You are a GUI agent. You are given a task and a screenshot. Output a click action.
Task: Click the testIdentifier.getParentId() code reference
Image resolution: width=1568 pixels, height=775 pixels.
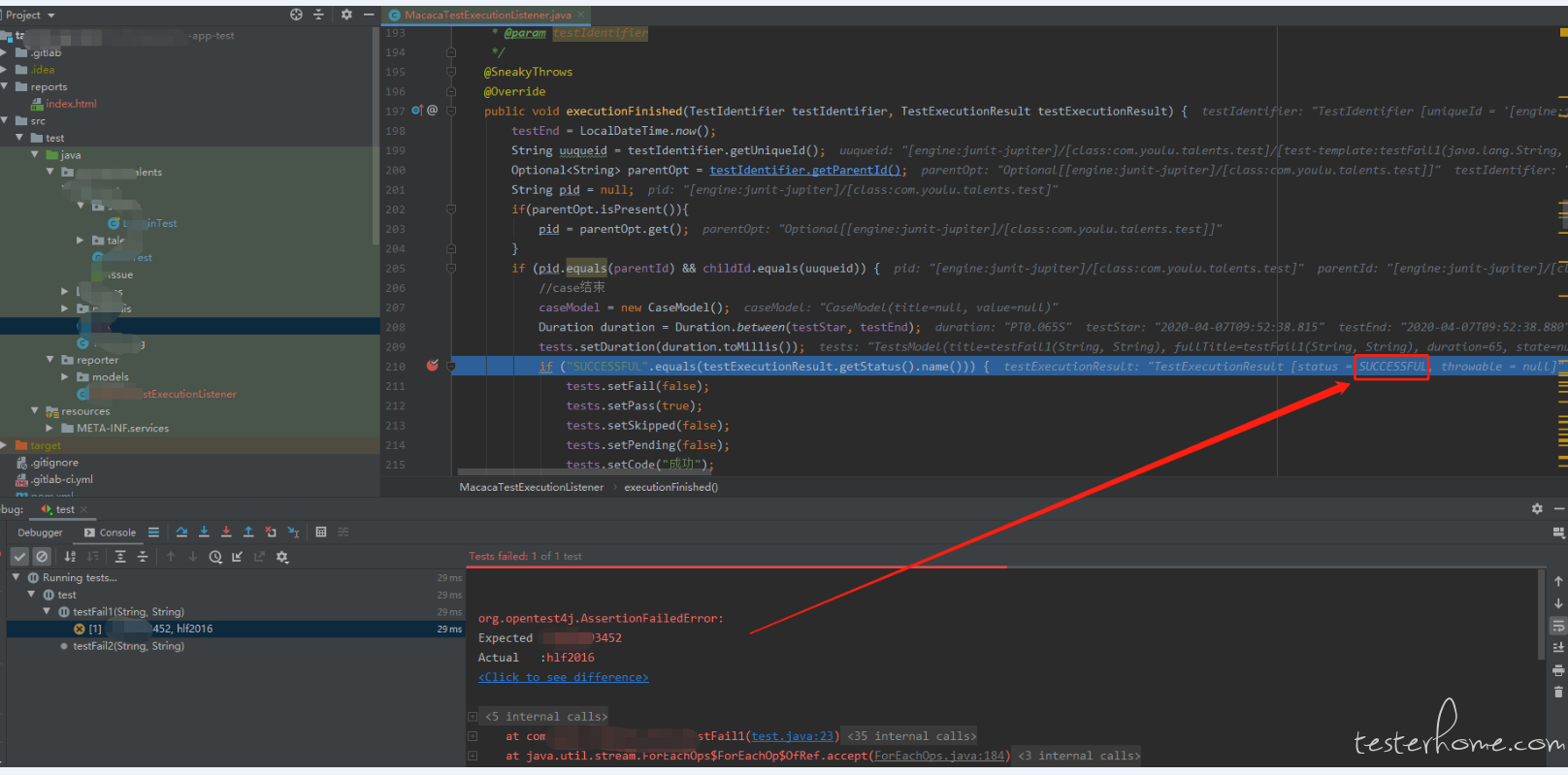[x=804, y=170]
